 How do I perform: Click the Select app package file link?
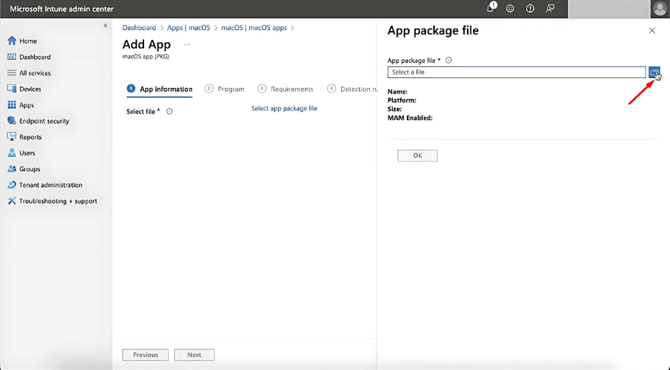pos(284,109)
